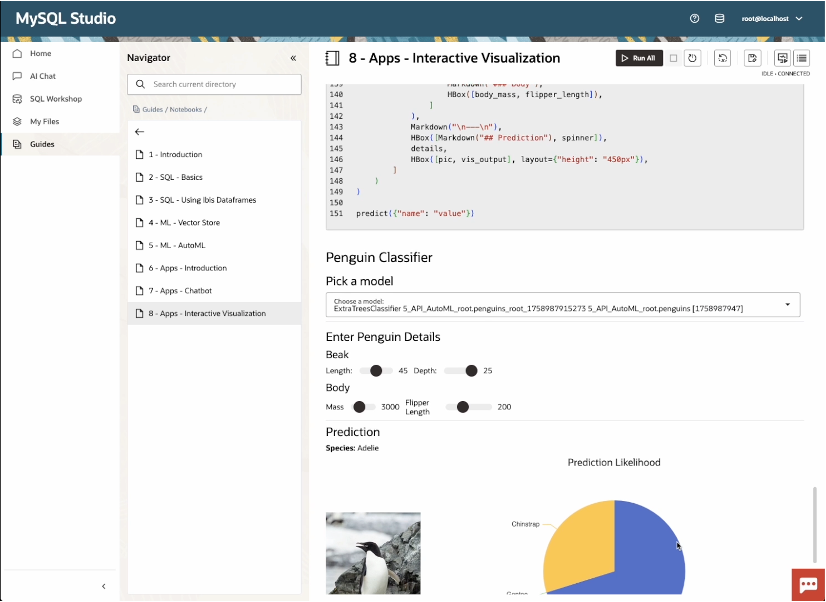Click the penguin photo thumbnail
The height and width of the screenshot is (602, 826).
tap(373, 553)
